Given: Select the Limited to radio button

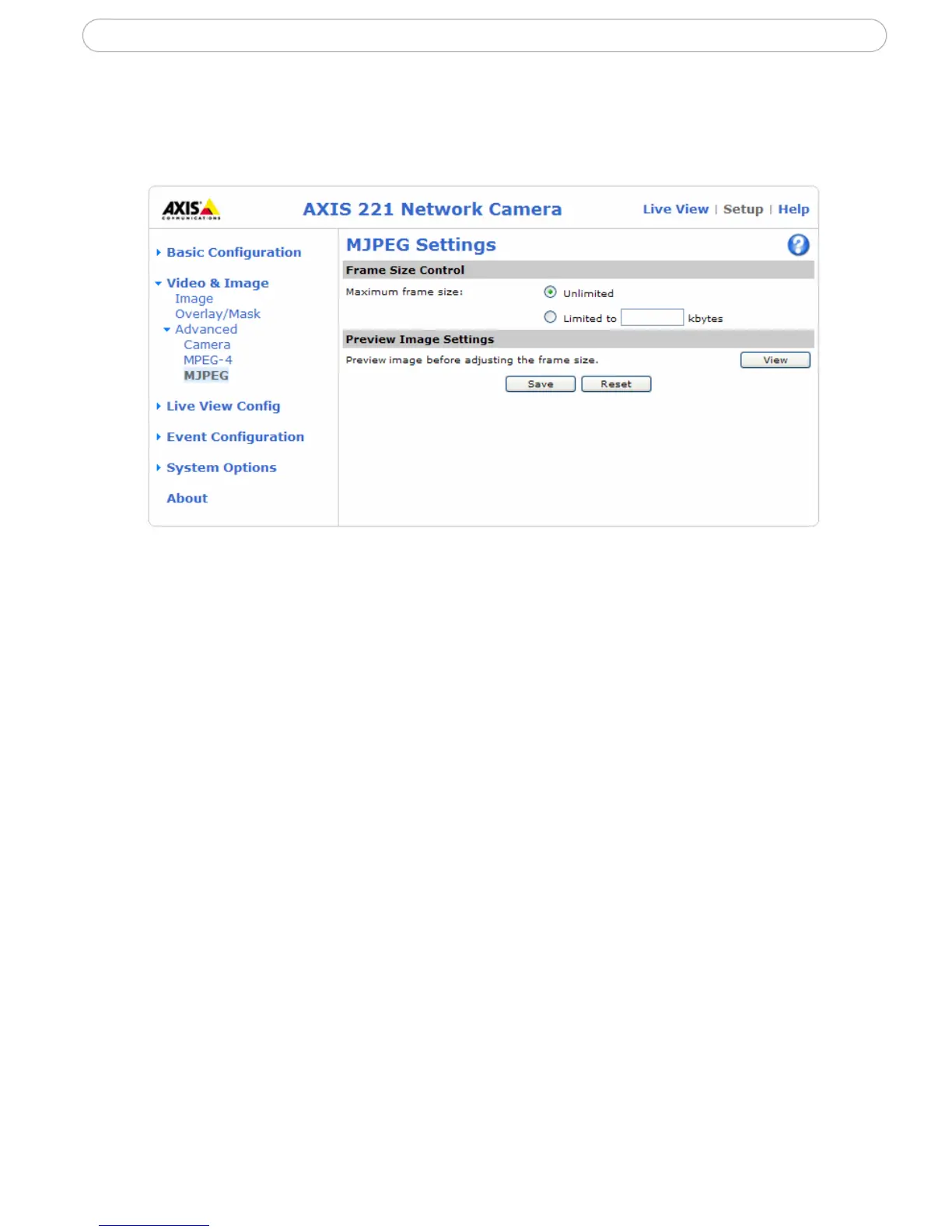Looking at the screenshot, I should (550, 317).
